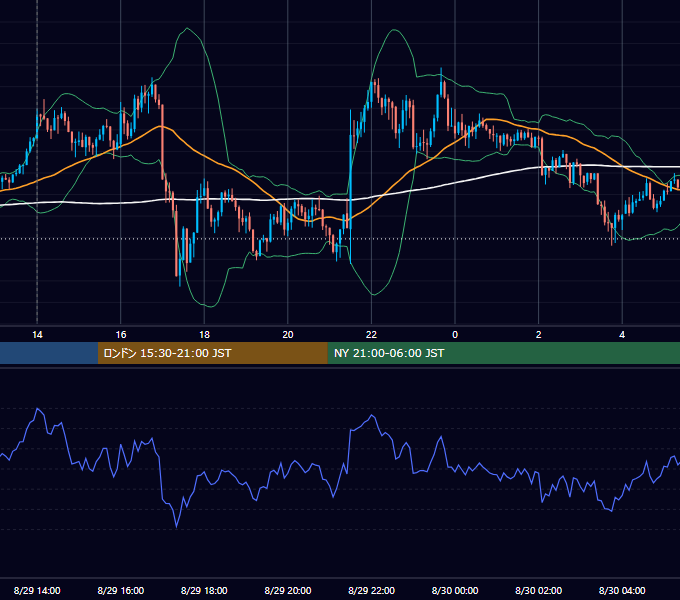Screen dimensions: 680x600
Task: Click the 8/30 04:00 date label
Action: pos(622,590)
